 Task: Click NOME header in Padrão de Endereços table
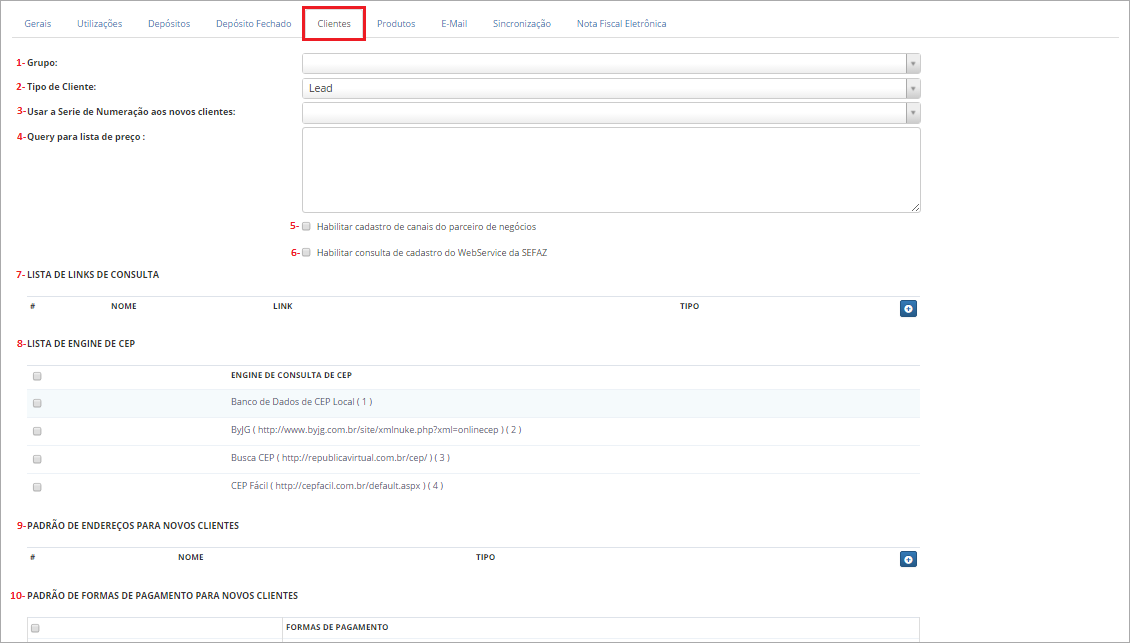pyautogui.click(x=191, y=557)
